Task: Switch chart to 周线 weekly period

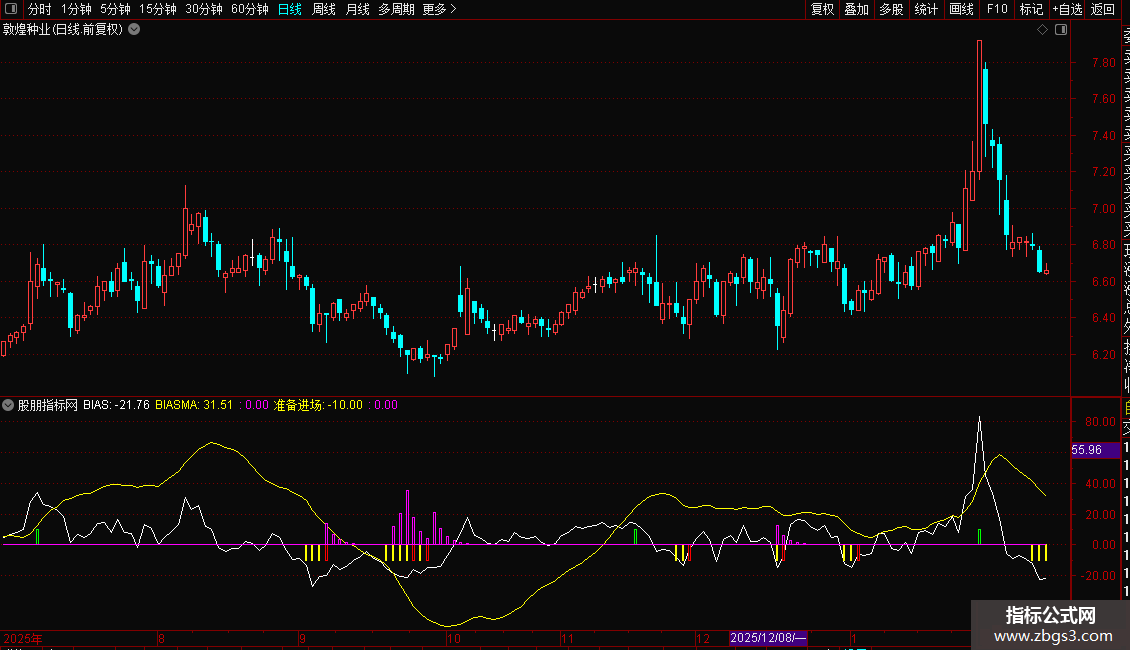Action: coord(324,9)
